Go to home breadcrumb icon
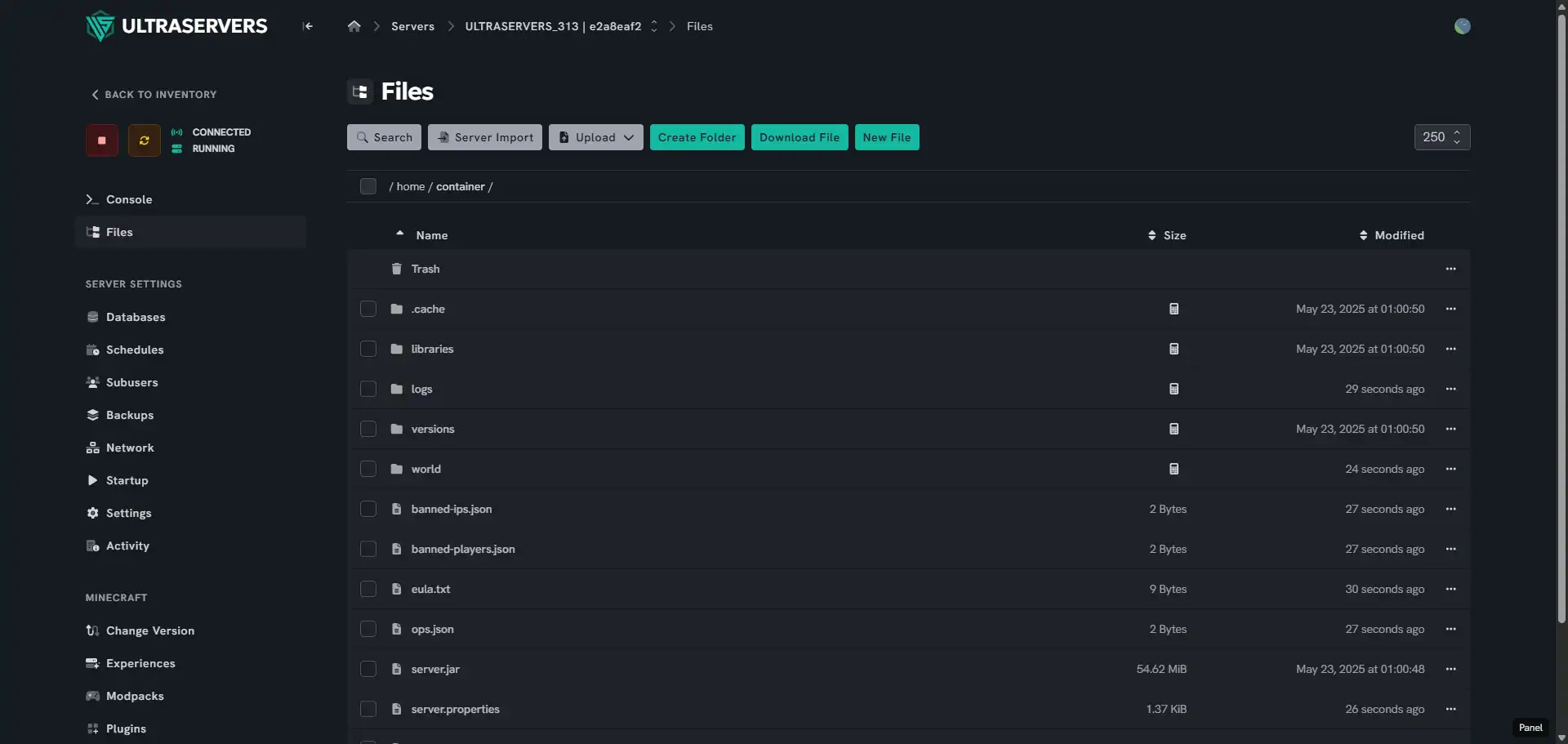This screenshot has width=1568, height=744. coord(354,26)
